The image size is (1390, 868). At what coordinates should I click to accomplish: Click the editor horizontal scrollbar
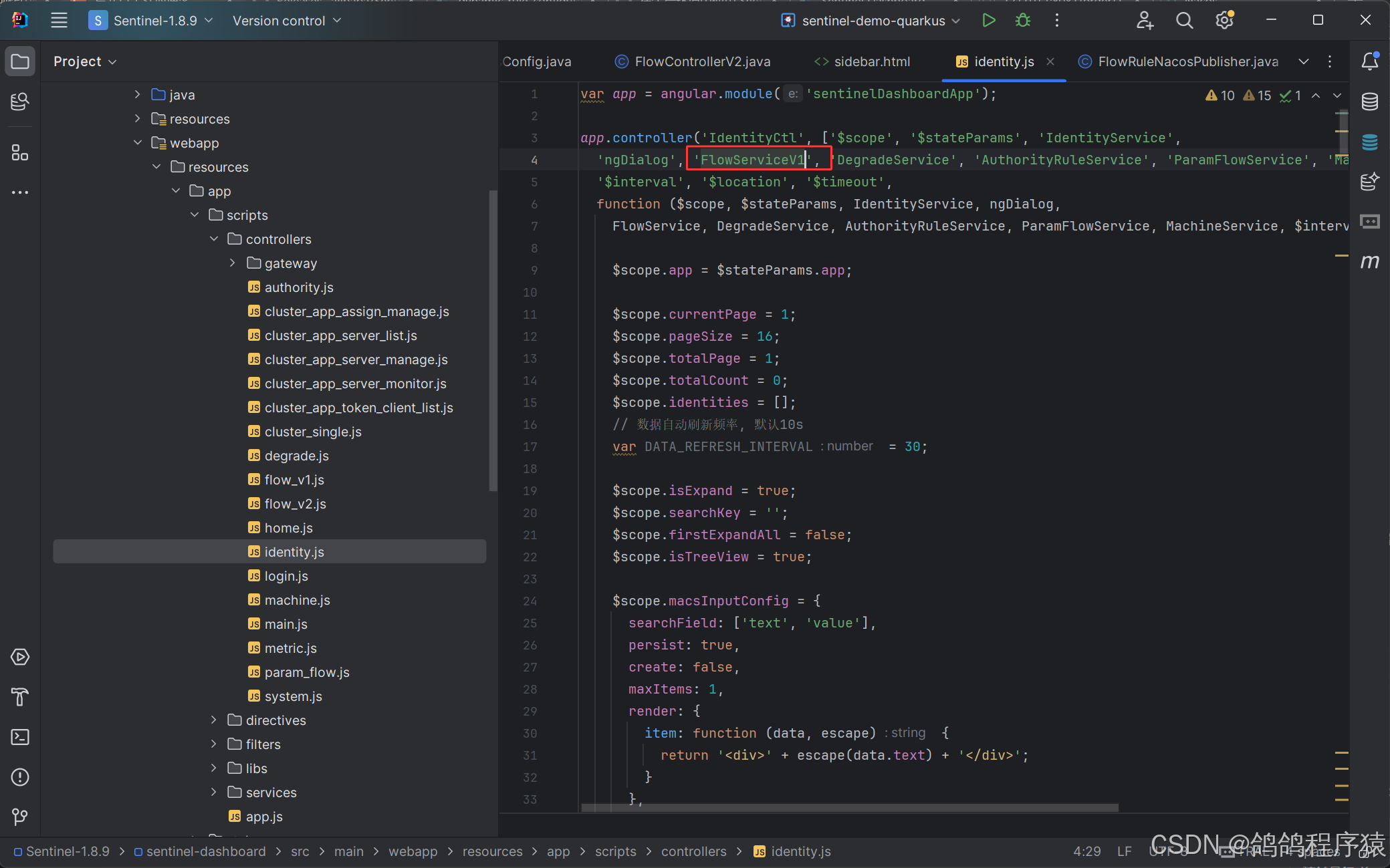tap(849, 808)
